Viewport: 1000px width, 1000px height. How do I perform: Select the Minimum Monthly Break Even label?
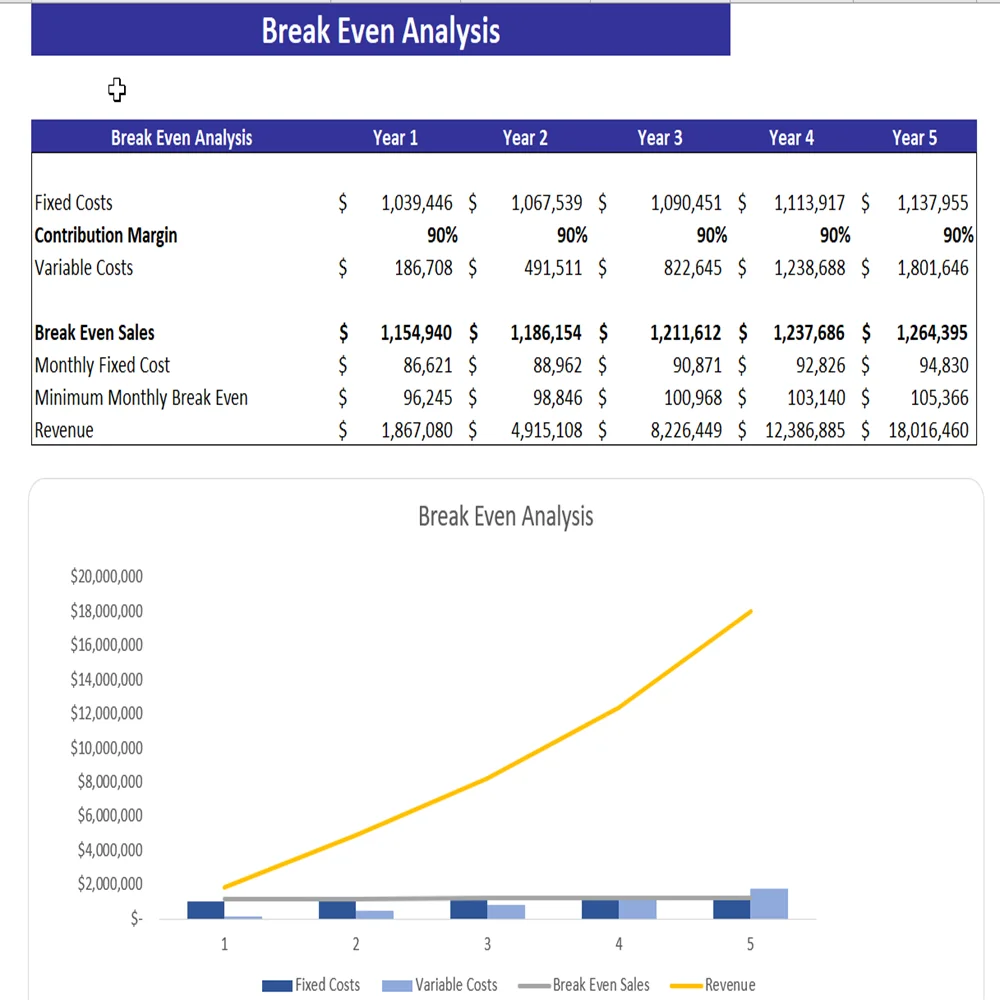pyautogui.click(x=141, y=398)
